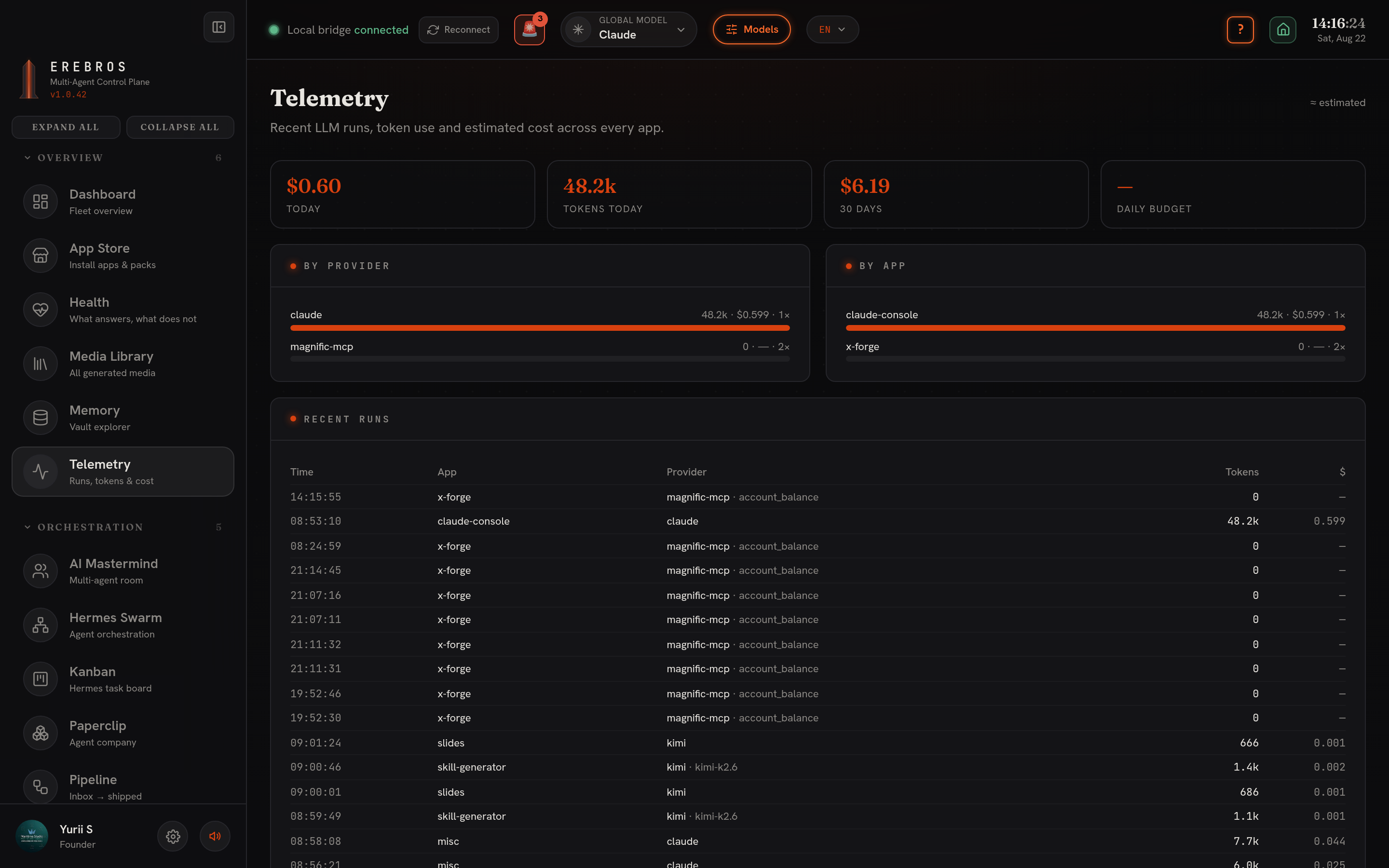Collapse the sidebar panel icon
1389x868 pixels.
click(x=218, y=27)
